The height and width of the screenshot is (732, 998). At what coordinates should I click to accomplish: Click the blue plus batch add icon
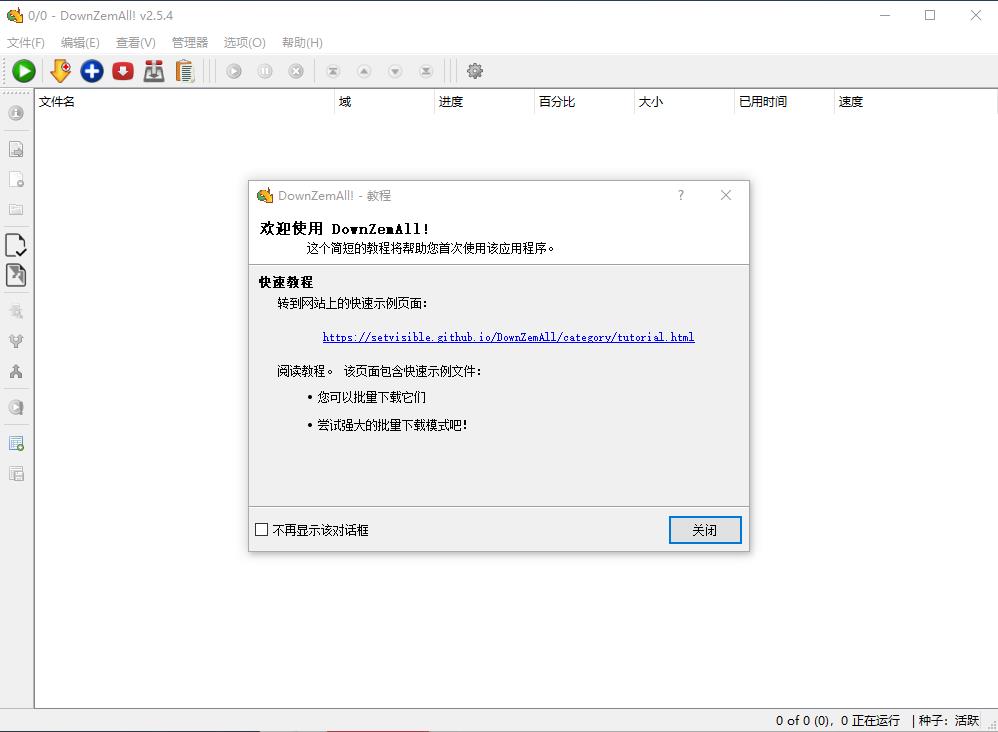[x=92, y=71]
